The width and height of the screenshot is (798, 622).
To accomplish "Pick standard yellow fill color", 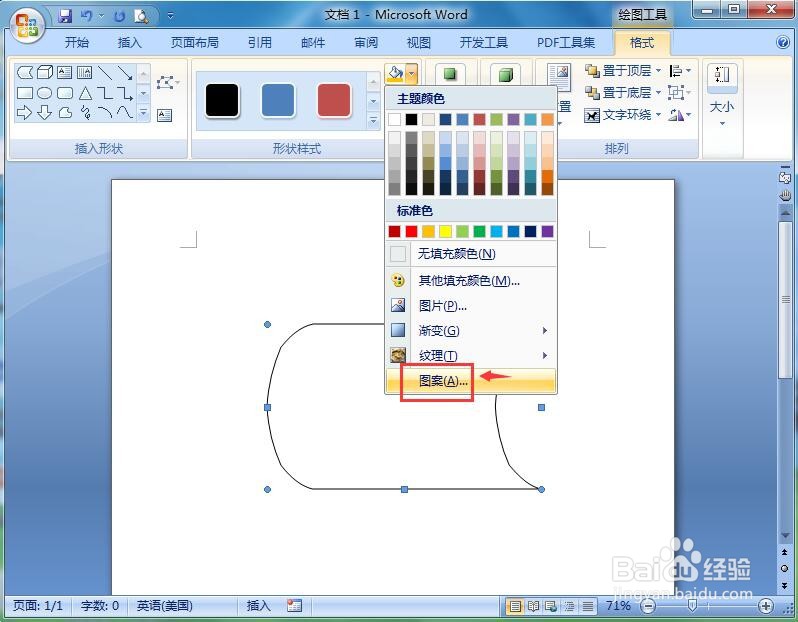I will click(445, 232).
